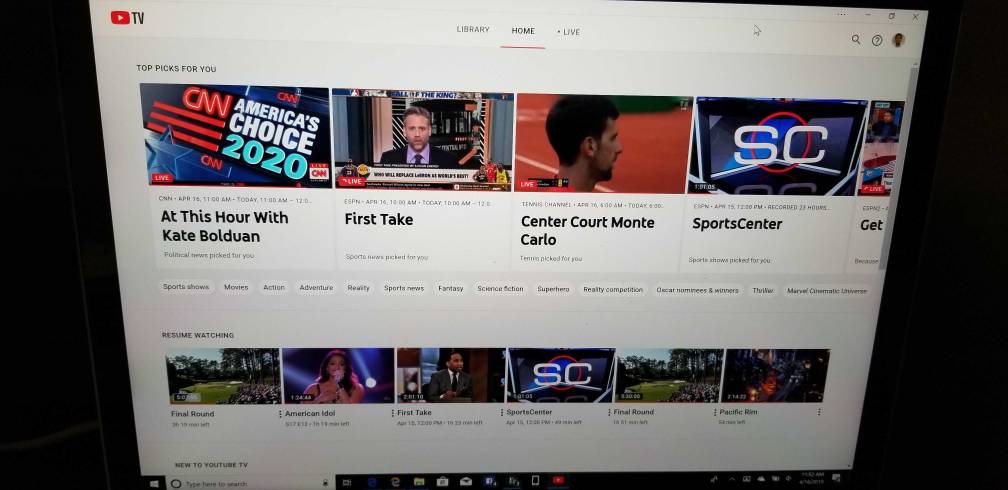1008x490 pixels.
Task: Click 'Tennis picked for you' text
Action: 551,259
